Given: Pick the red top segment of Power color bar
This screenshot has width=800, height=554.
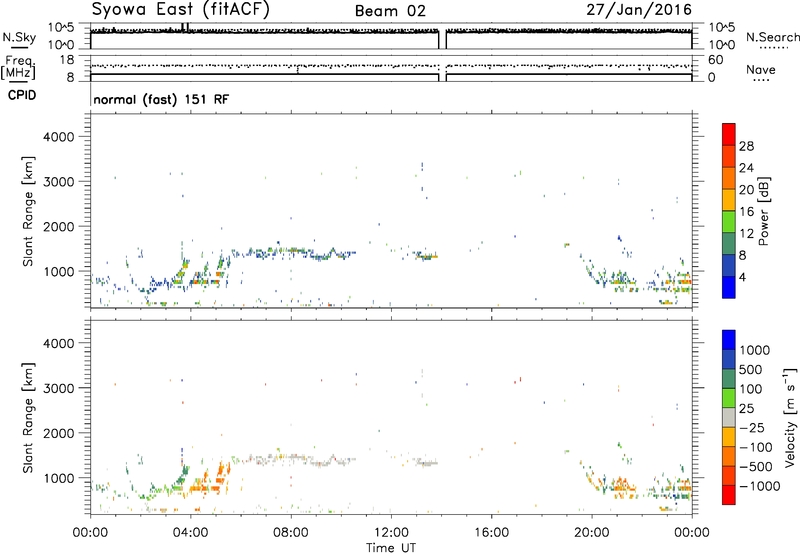Looking at the screenshot, I should (x=729, y=134).
